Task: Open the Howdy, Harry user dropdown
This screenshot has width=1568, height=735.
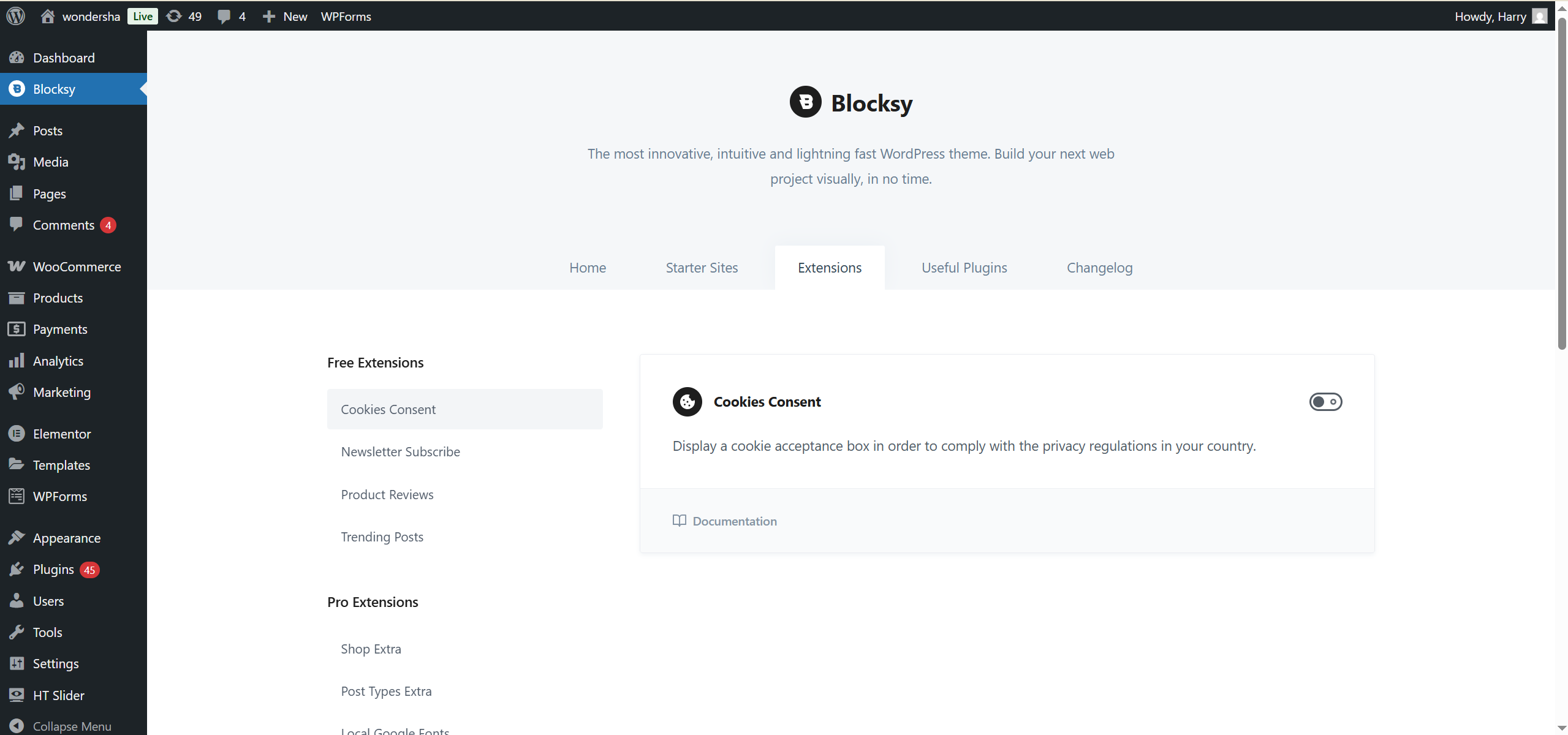Action: [1493, 16]
